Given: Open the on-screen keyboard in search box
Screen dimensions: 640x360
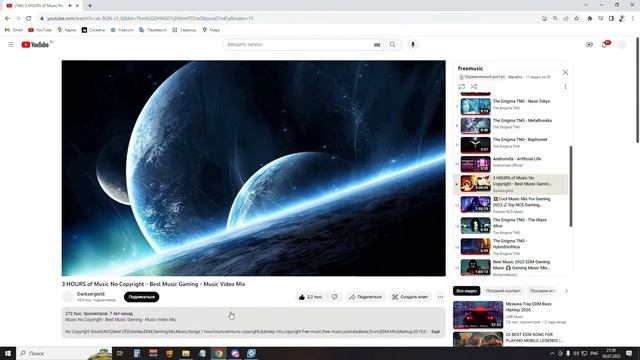Looking at the screenshot, I should point(377,44).
